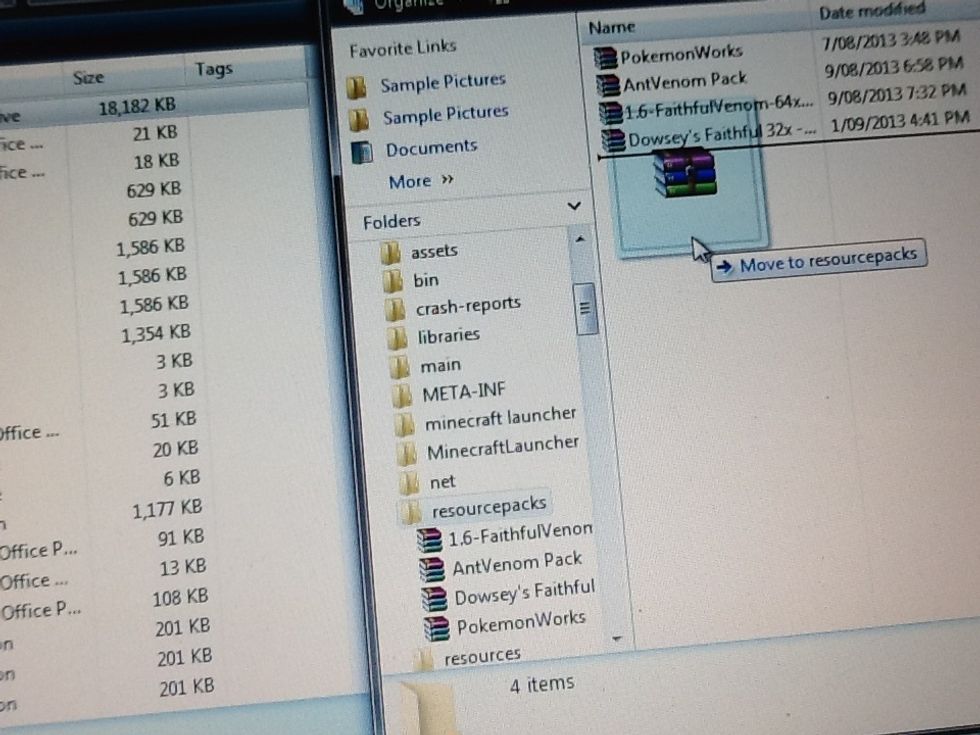Image resolution: width=980 pixels, height=735 pixels.
Task: Open the second Sample Pictures favorite link
Action: coord(446,115)
